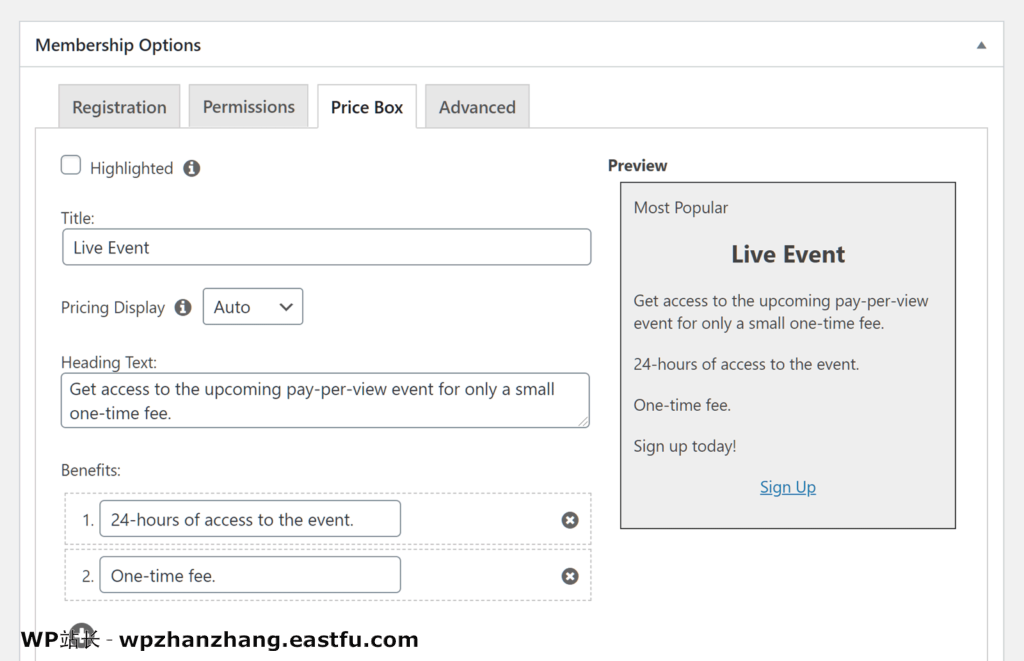Remove the '24-hours of access' benefit
Screen dimensions: 1024x661
pos(570,520)
